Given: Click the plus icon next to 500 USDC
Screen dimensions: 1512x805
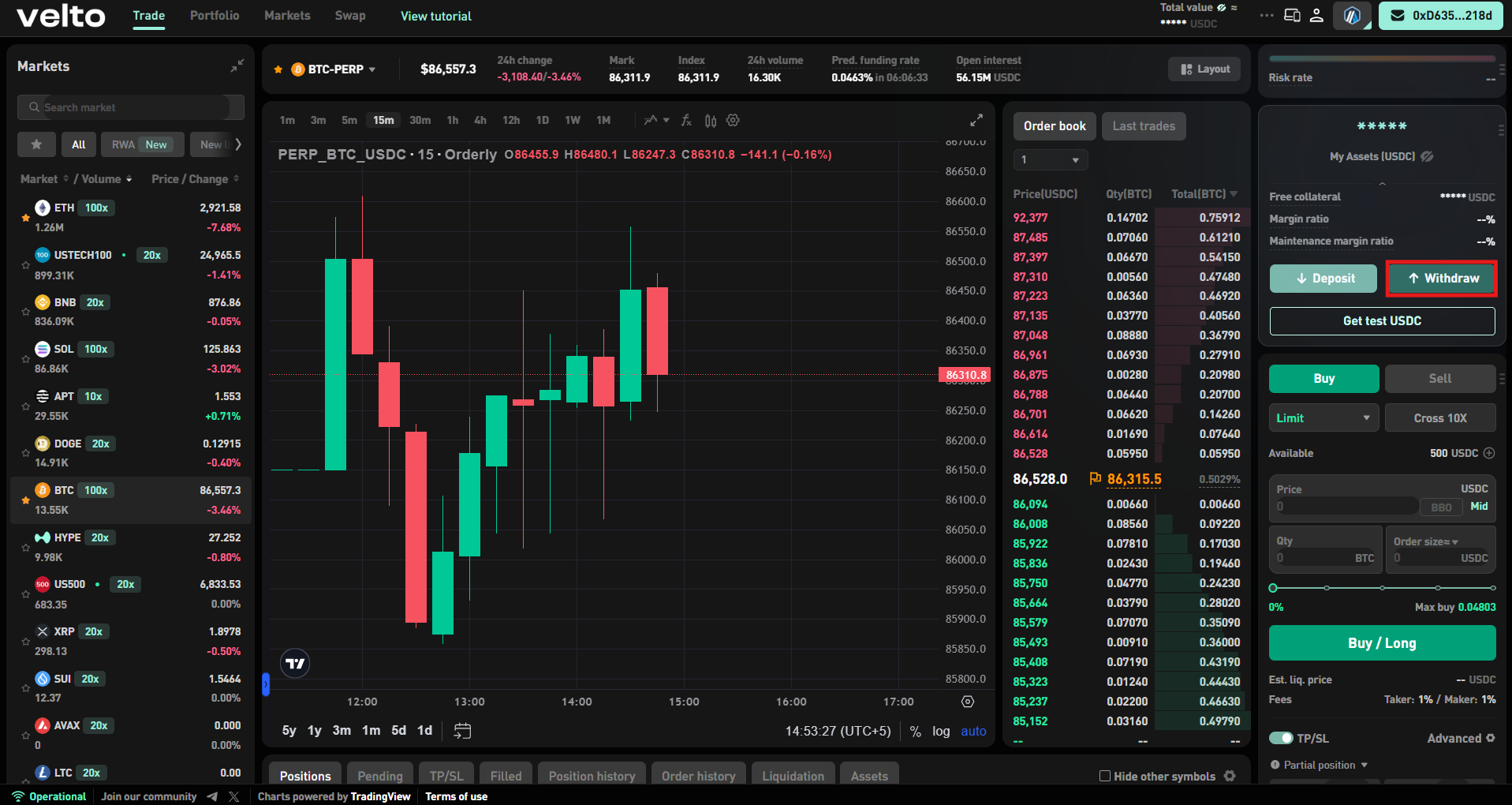Looking at the screenshot, I should click(x=1489, y=453).
